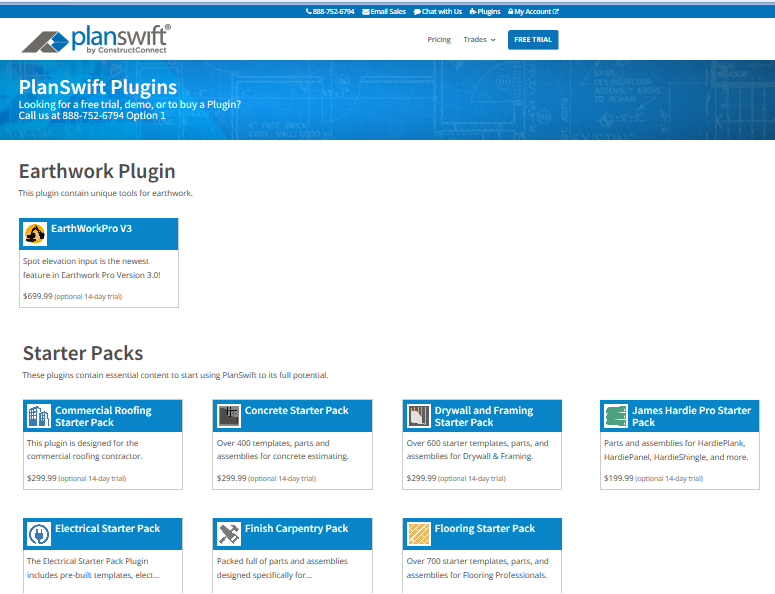Click the PlanSwift Plugins banner heading
The image size is (775, 594).
pyautogui.click(x=98, y=87)
